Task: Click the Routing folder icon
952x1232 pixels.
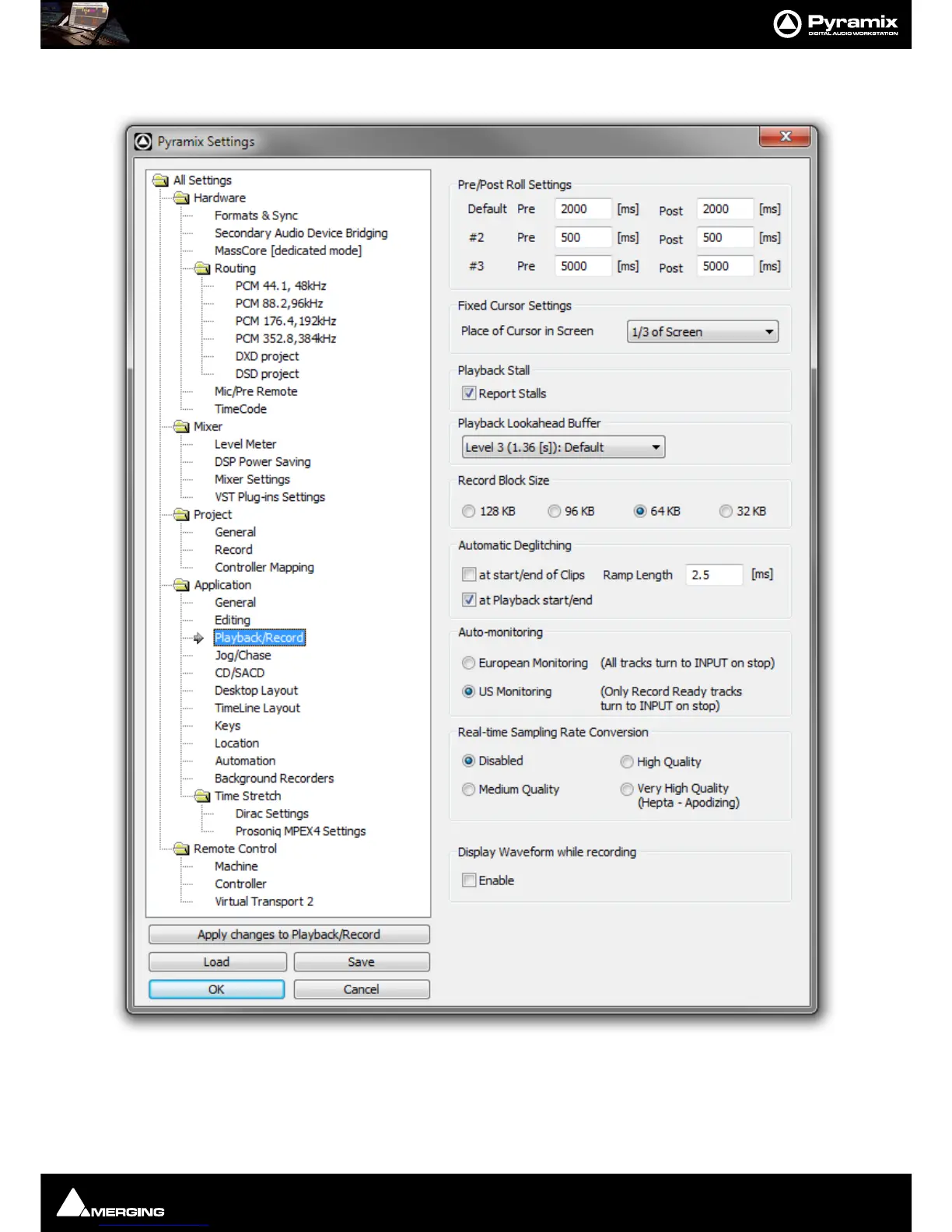Action: click(202, 268)
